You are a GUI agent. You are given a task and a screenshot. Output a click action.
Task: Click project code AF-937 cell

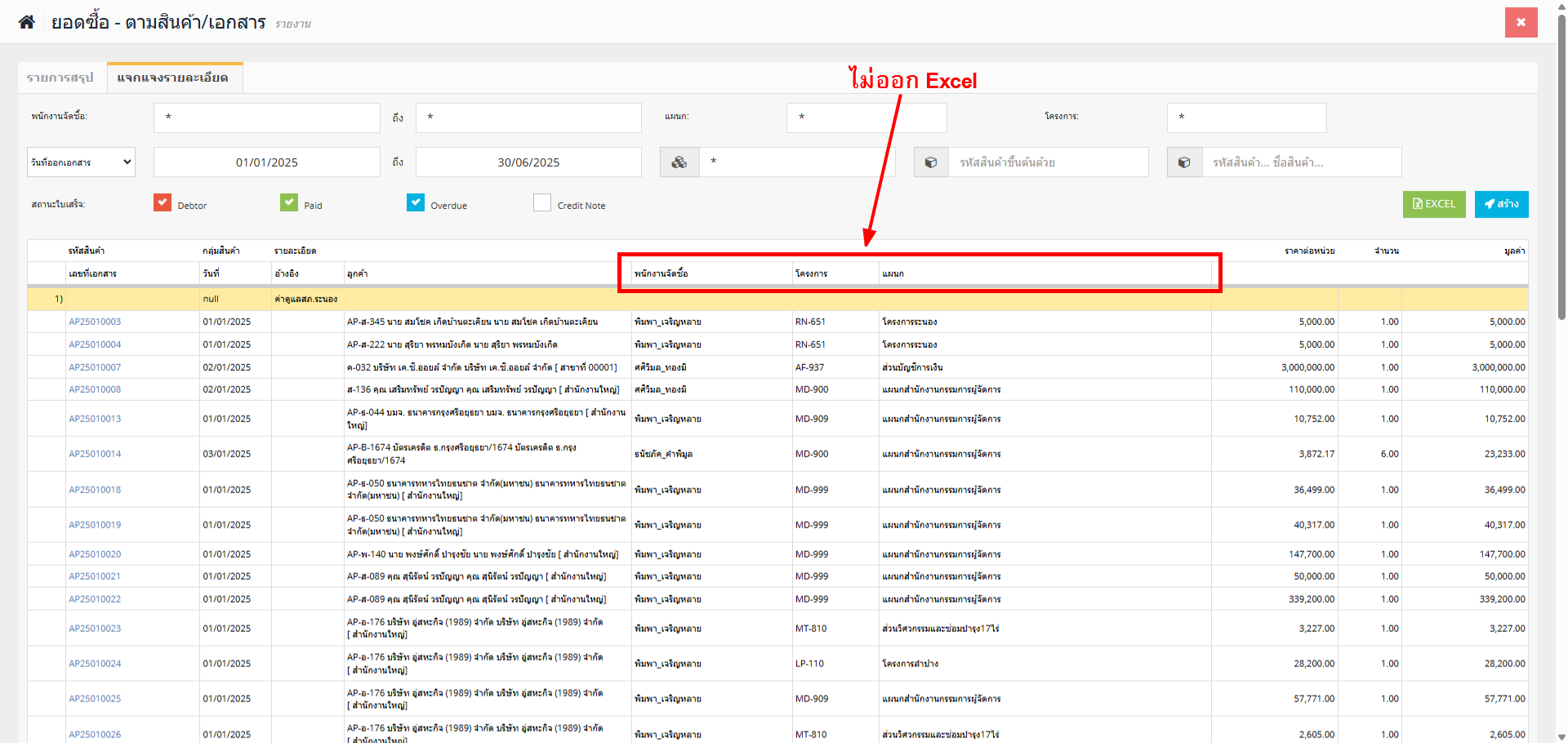pos(810,367)
